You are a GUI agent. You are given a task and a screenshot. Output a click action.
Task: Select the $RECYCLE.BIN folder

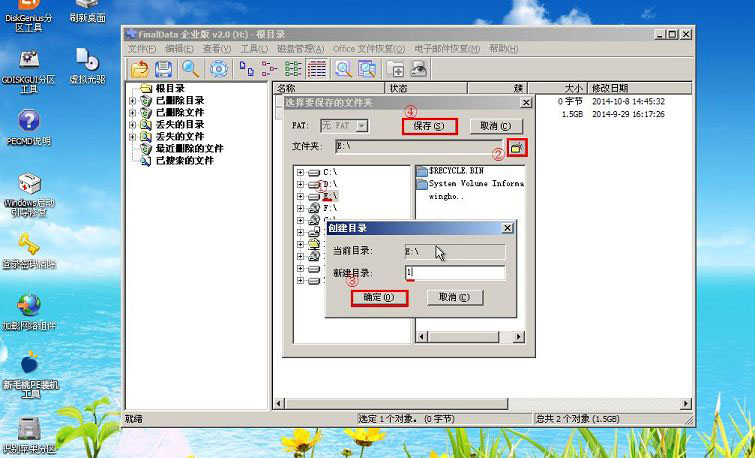point(450,171)
